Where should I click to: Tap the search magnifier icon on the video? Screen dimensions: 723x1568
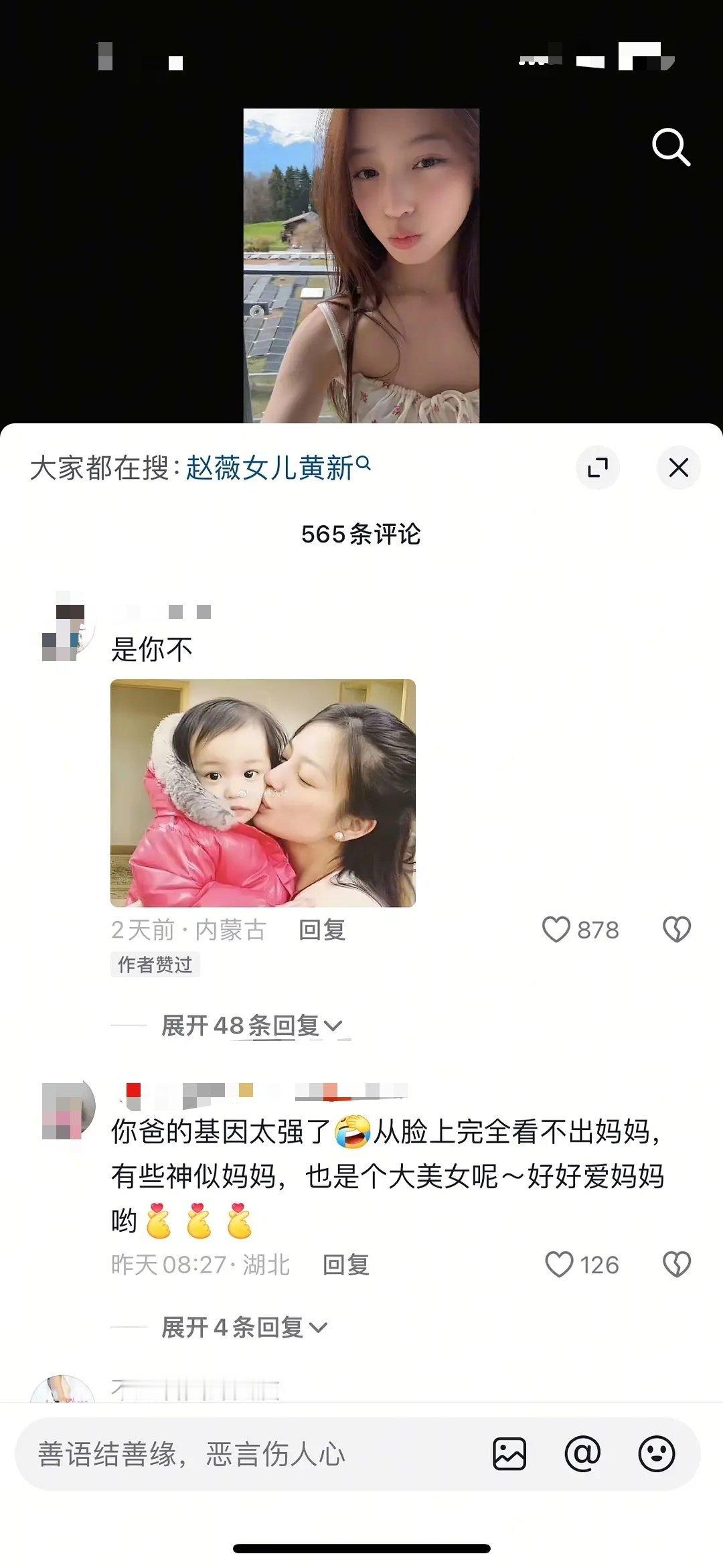point(671,147)
